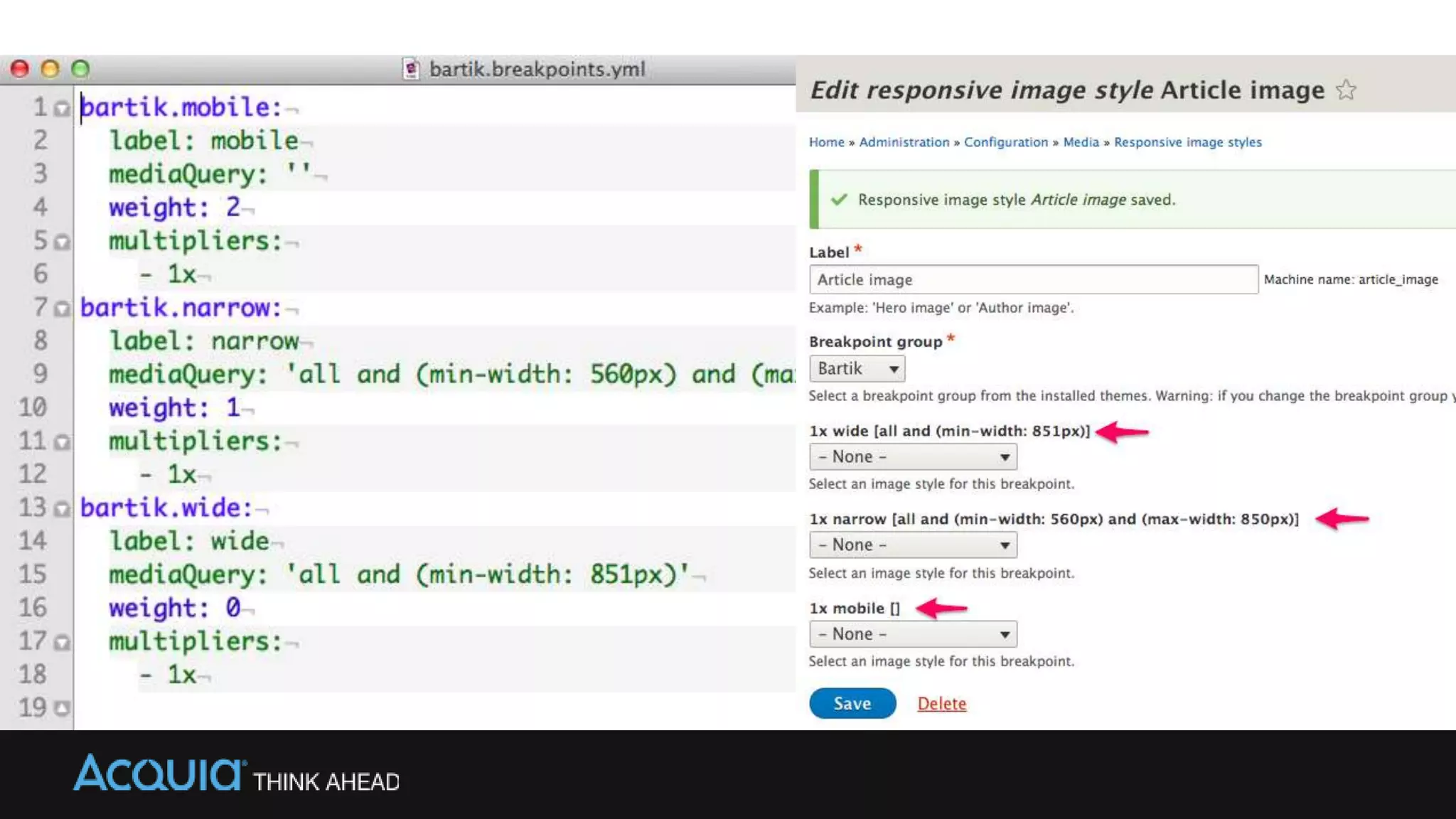
Task: Collapse the multipliers fold marker on line 5
Action: click(63, 242)
